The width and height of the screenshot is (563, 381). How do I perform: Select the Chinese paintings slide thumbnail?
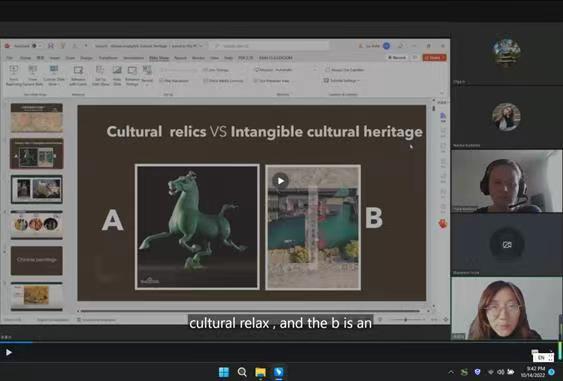(36, 260)
